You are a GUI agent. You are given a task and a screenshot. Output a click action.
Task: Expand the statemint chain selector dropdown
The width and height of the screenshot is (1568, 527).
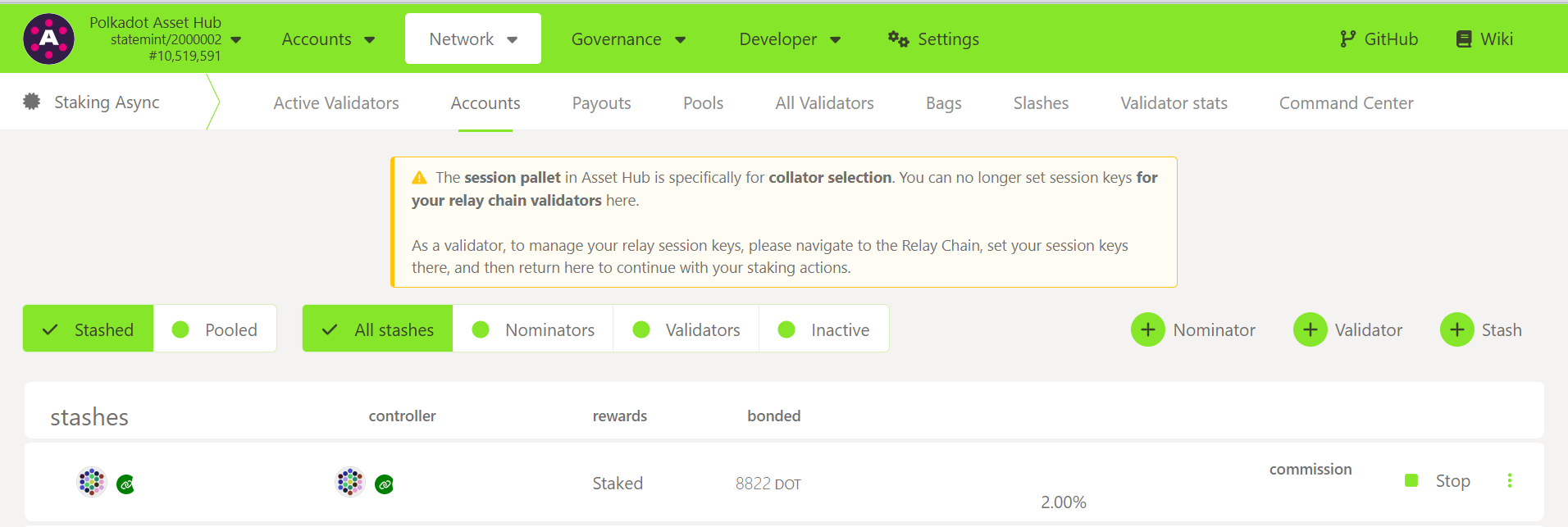click(236, 37)
